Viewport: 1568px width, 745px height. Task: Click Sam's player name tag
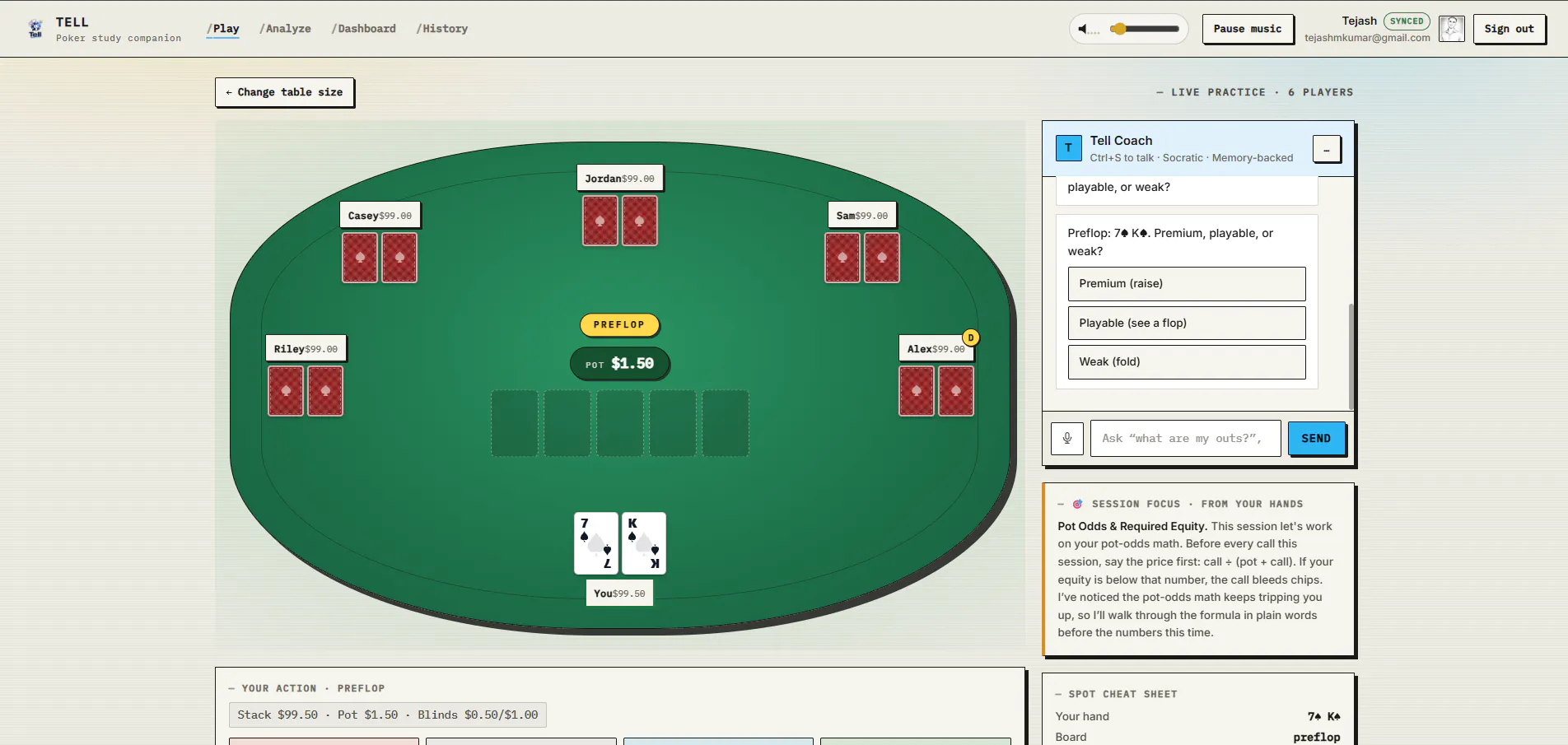861,216
